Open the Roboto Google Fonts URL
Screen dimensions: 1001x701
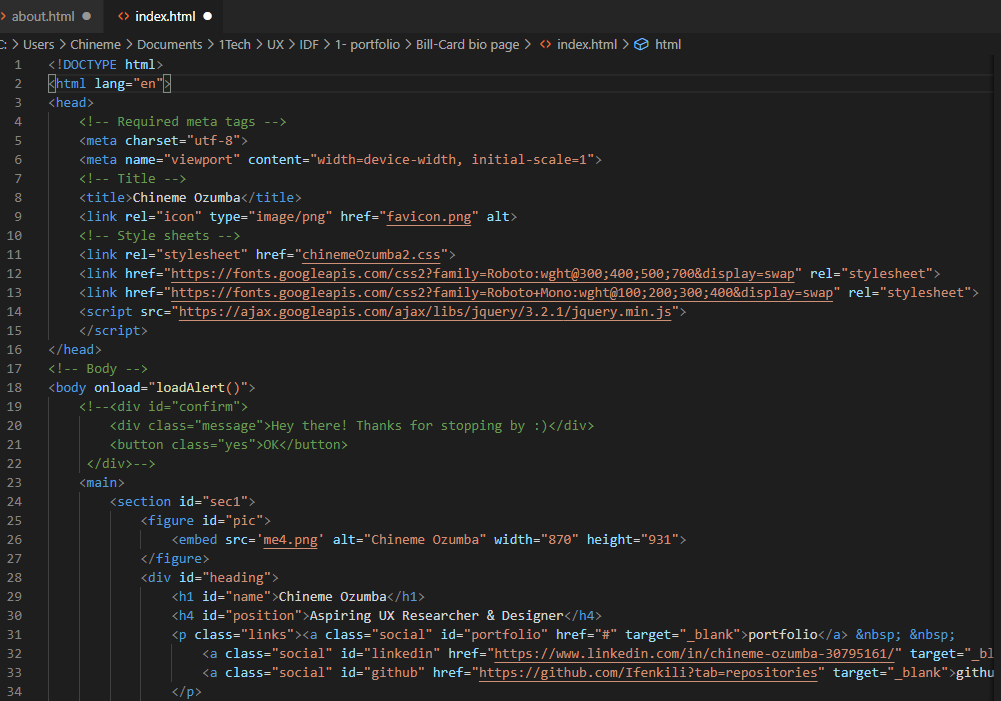pyautogui.click(x=483, y=274)
